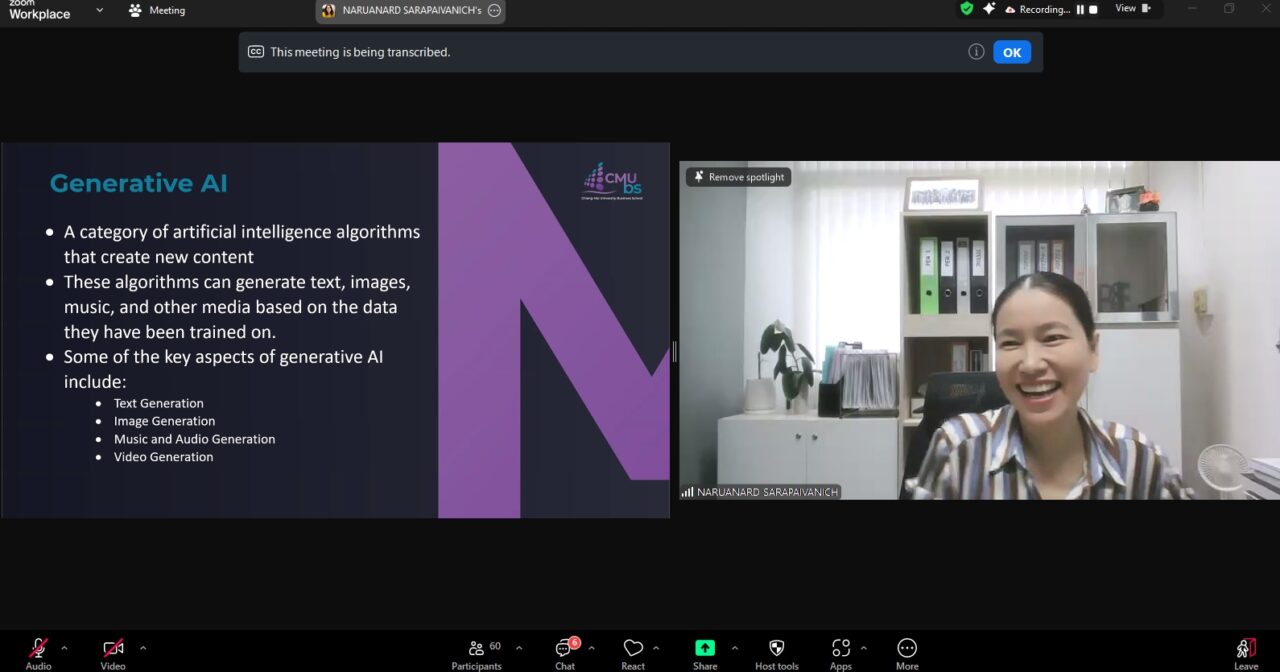Open the Participants panel
This screenshot has height=672, width=1280.
477,650
